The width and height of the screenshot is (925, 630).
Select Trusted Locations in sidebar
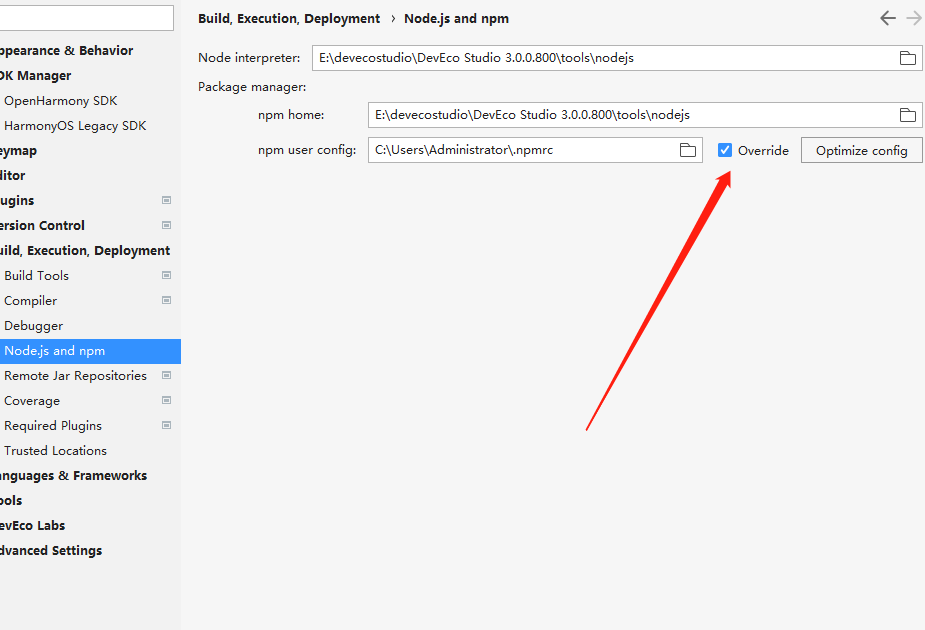[x=55, y=450]
